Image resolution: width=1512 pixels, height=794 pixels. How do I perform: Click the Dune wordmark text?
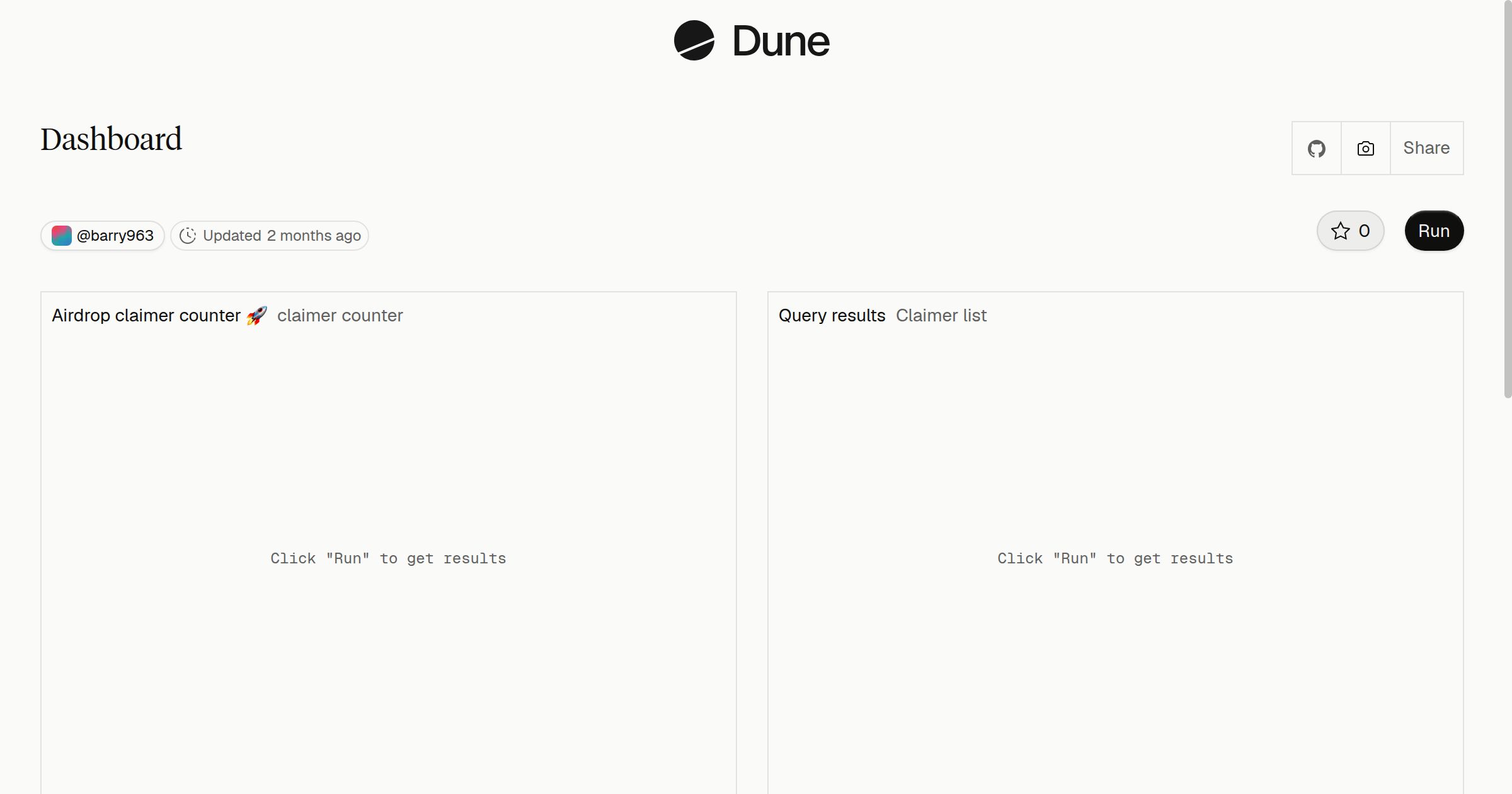point(781,41)
